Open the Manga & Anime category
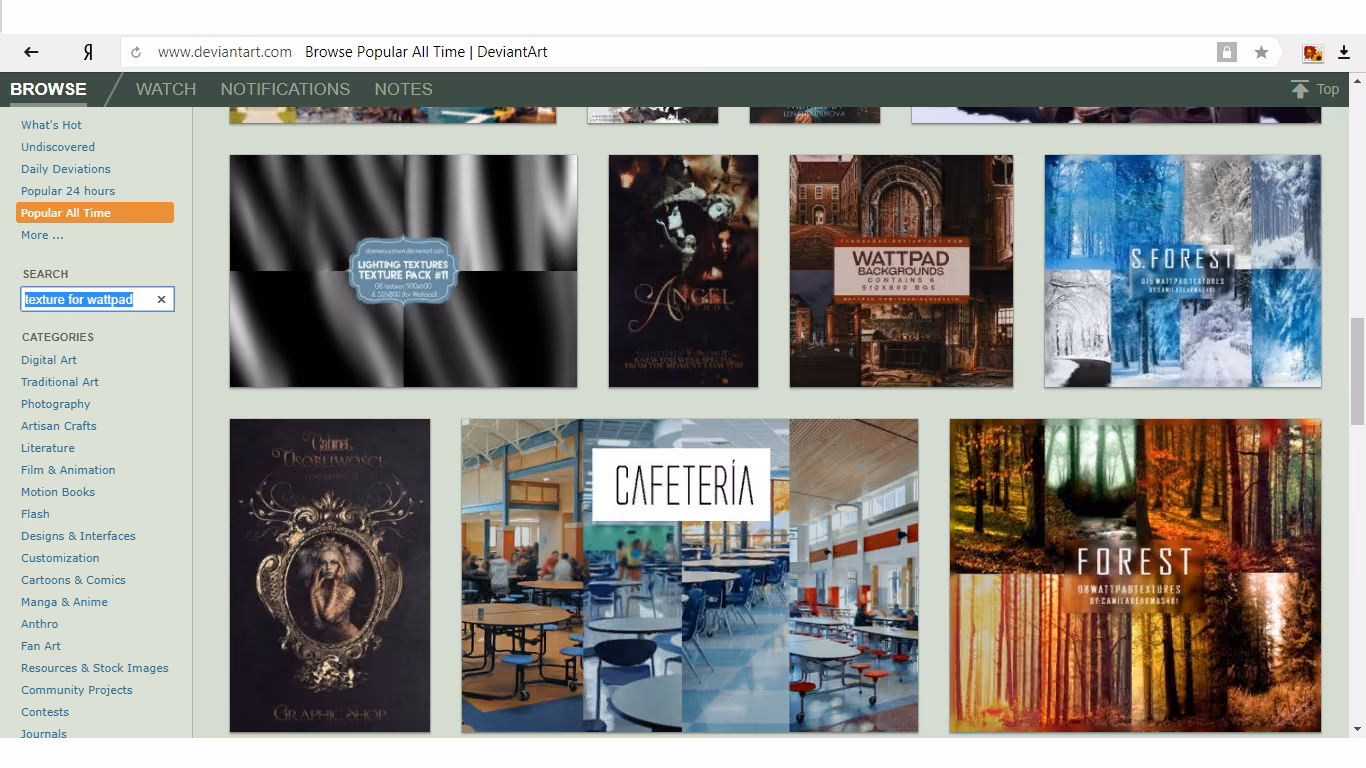 pos(64,602)
